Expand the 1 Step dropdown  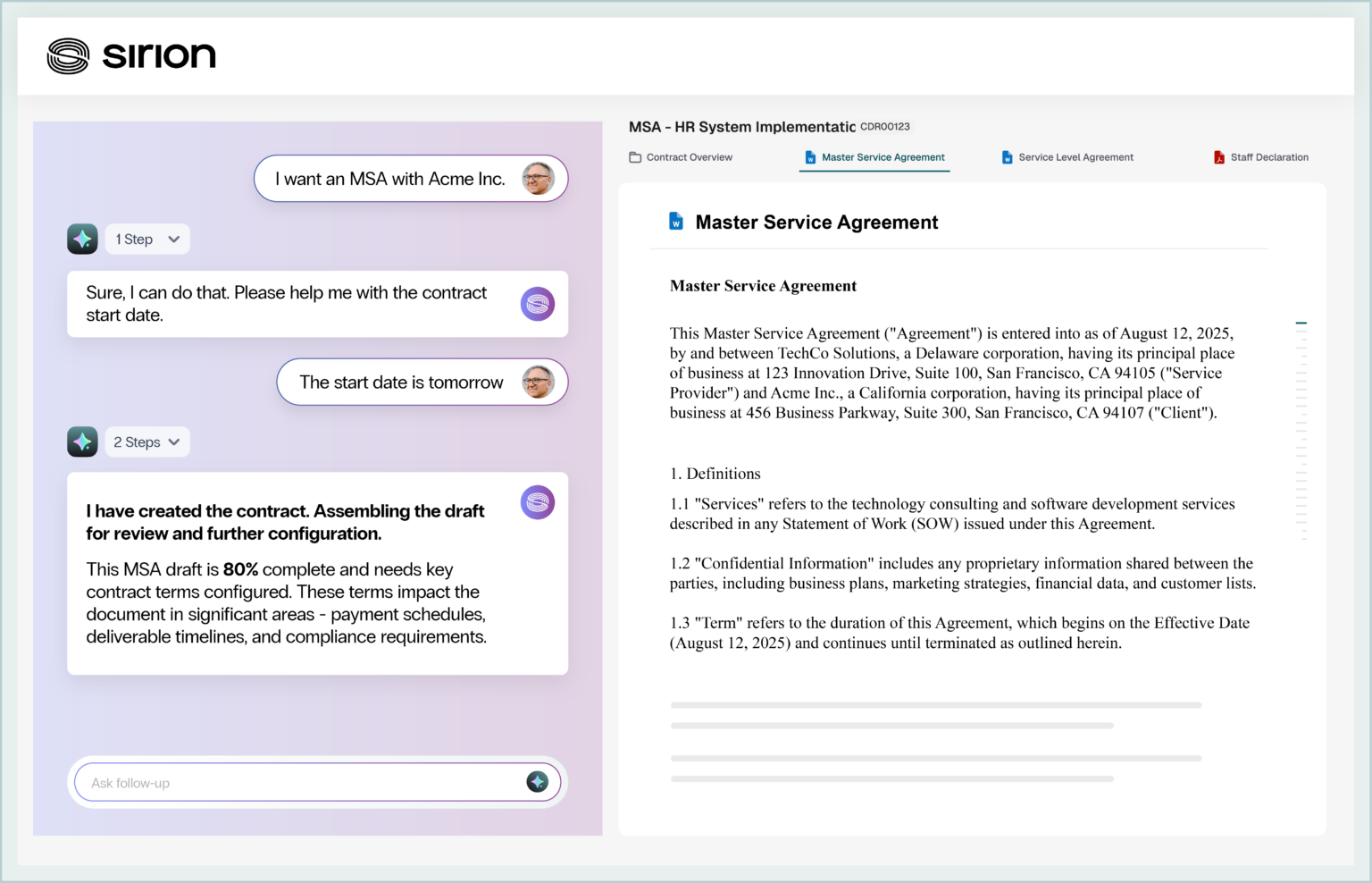(x=147, y=239)
